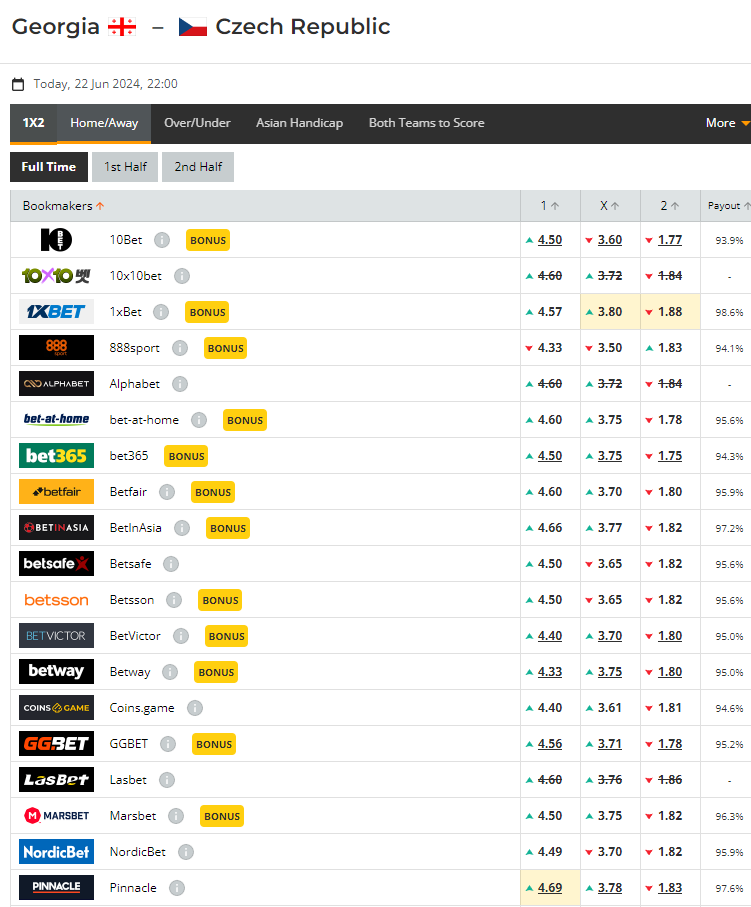
Task: Click the Pinnacle logo
Action: click(x=56, y=887)
